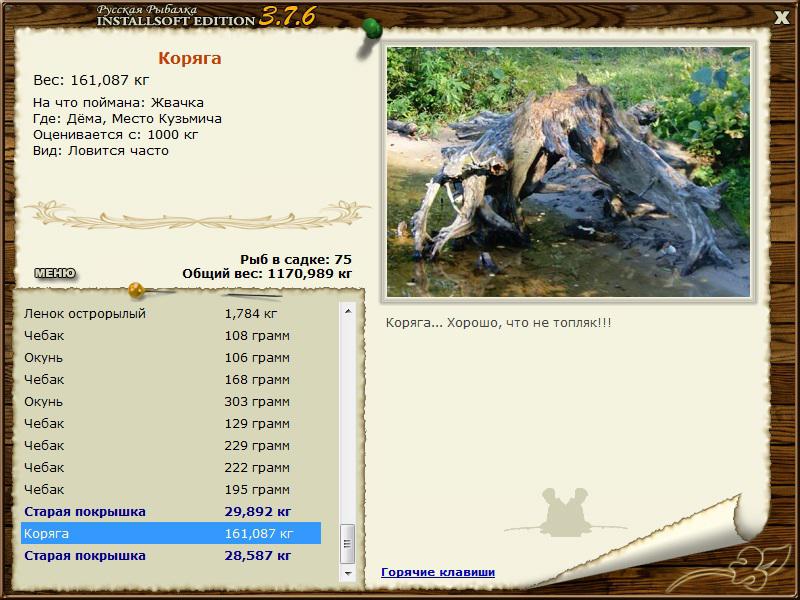Click the fishermen silhouette icon
Viewport: 800px width, 600px height.
tap(565, 512)
